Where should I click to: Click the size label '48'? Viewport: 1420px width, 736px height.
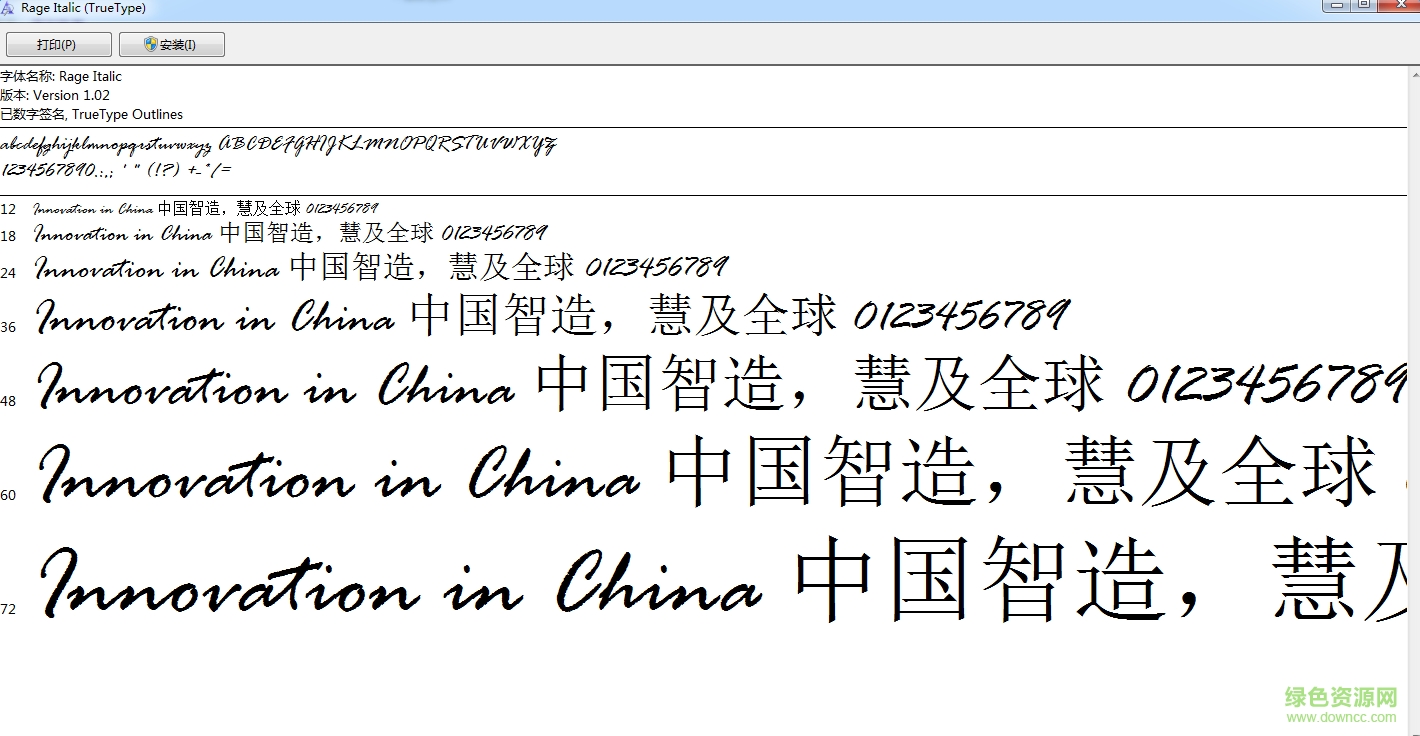pos(8,401)
